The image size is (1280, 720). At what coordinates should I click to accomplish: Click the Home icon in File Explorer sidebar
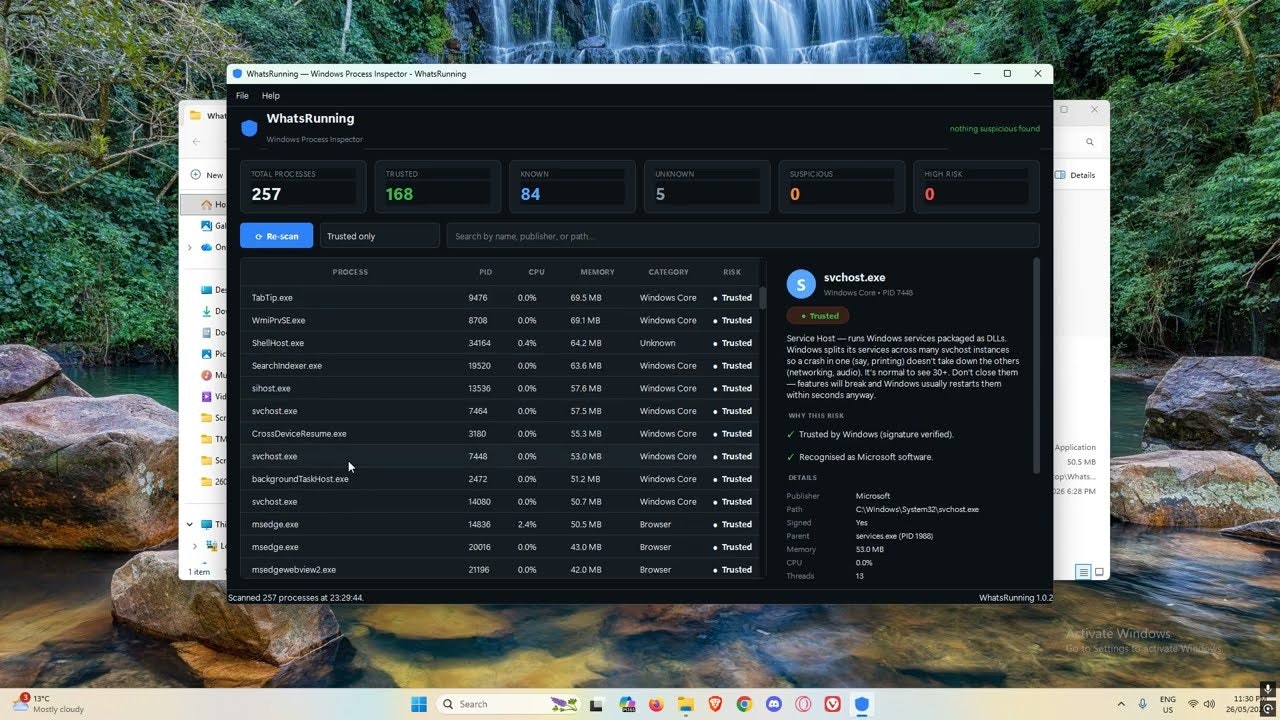tap(207, 204)
